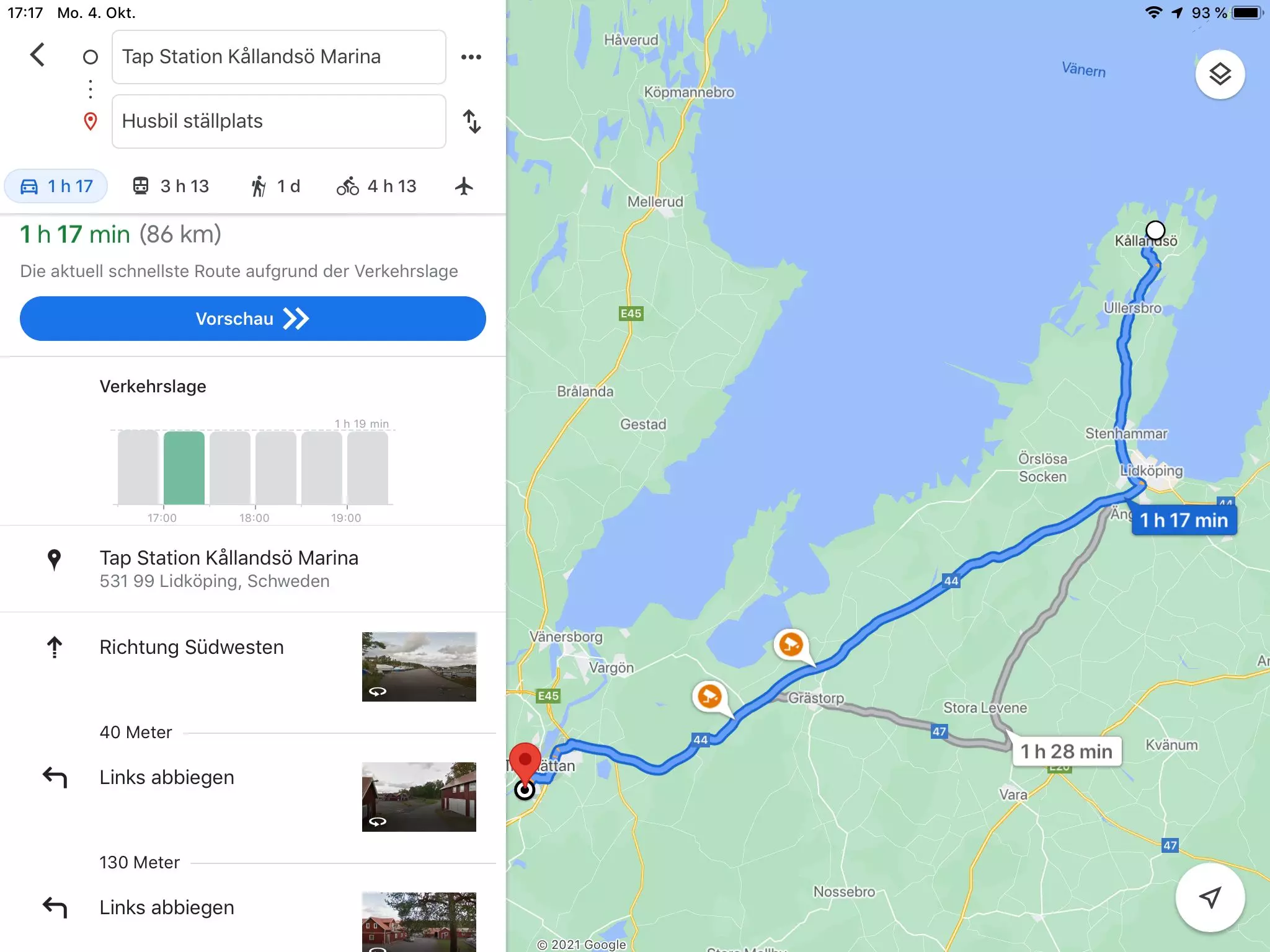Switch to walking mode 1 d
This screenshot has height=952, width=1270.
pos(275,186)
